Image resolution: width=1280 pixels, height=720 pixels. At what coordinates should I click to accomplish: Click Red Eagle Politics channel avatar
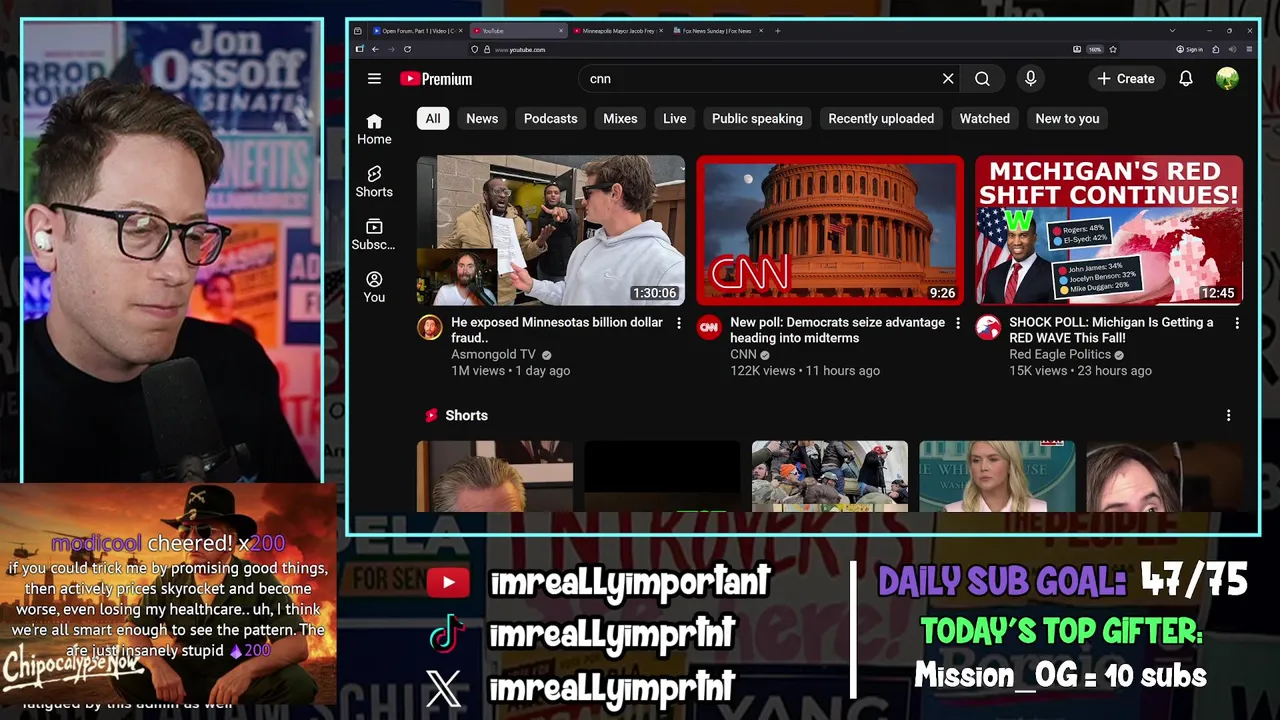click(988, 327)
